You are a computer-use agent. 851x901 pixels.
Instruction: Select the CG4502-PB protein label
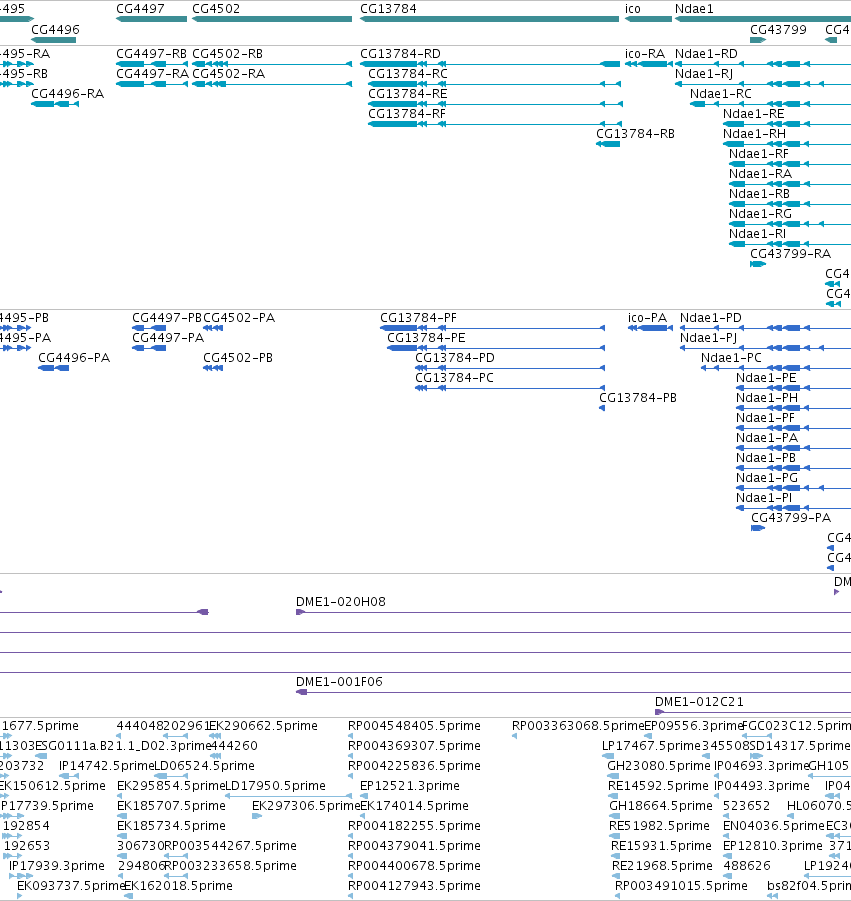[x=238, y=357]
